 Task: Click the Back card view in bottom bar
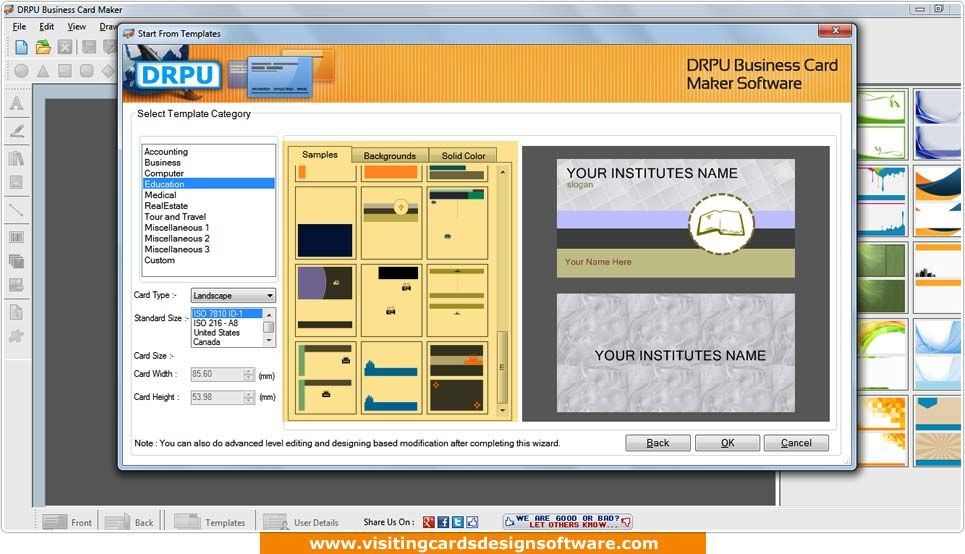pyautogui.click(x=129, y=522)
